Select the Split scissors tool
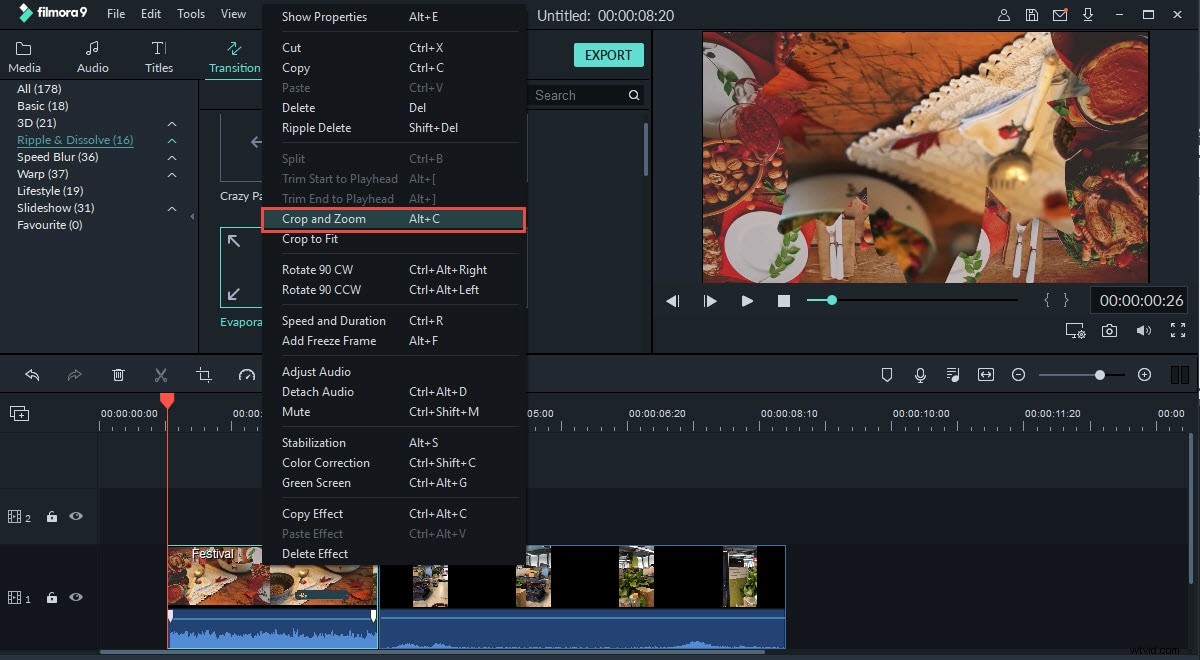The width and height of the screenshot is (1200, 660). [x=161, y=374]
